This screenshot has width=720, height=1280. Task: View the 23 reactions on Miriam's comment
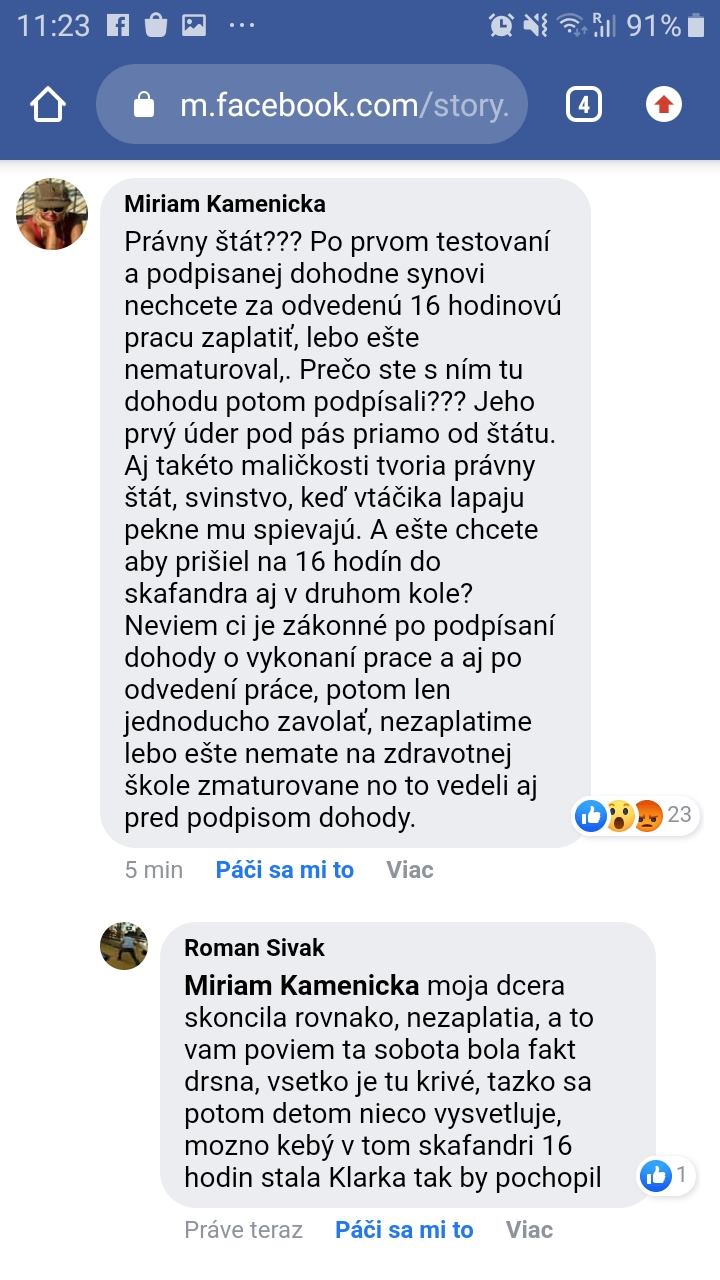tap(635, 816)
